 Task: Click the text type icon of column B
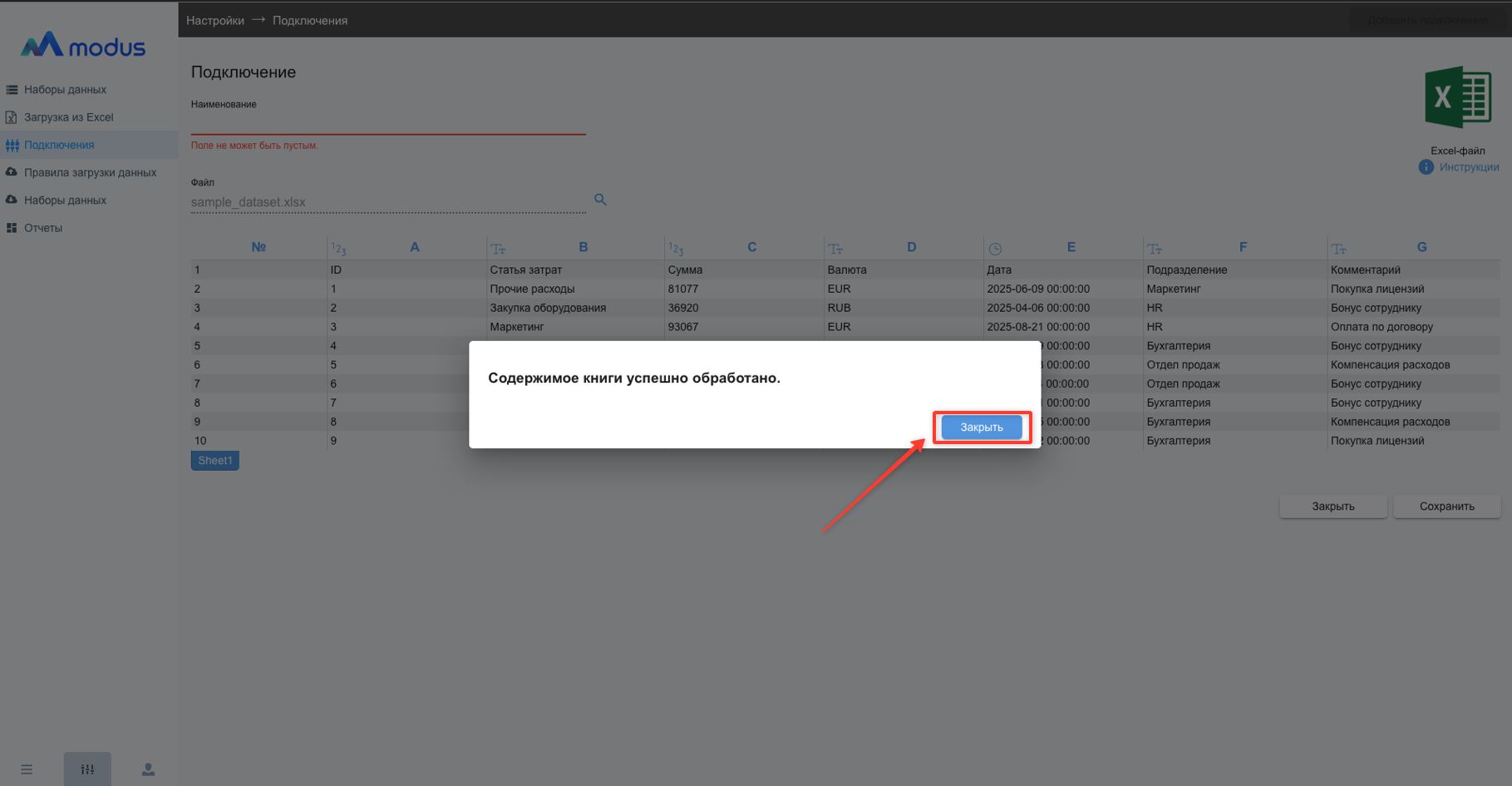498,249
